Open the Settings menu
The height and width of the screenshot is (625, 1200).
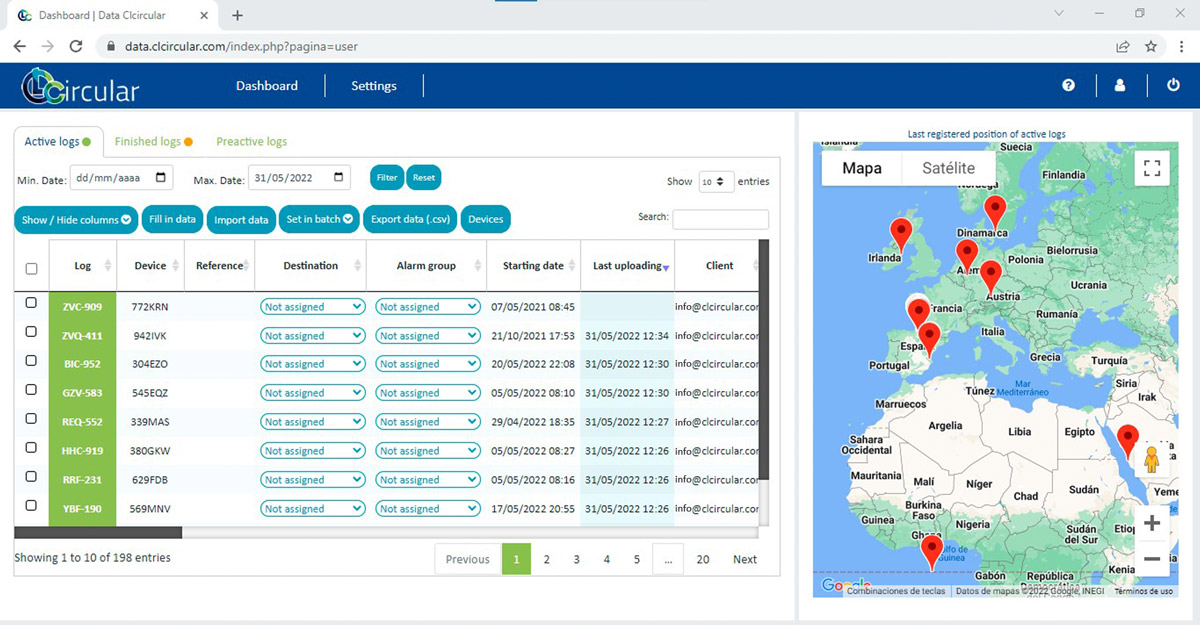[373, 86]
